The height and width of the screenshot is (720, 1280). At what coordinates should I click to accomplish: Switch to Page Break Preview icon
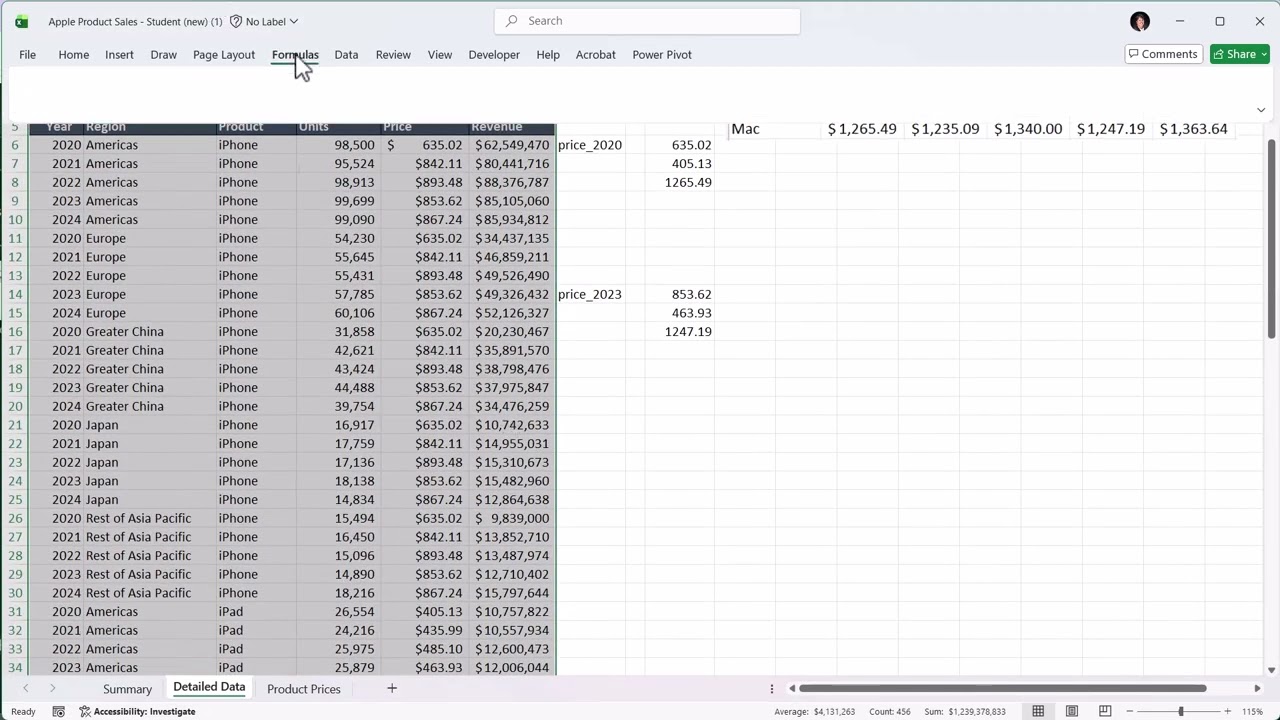click(x=1105, y=711)
